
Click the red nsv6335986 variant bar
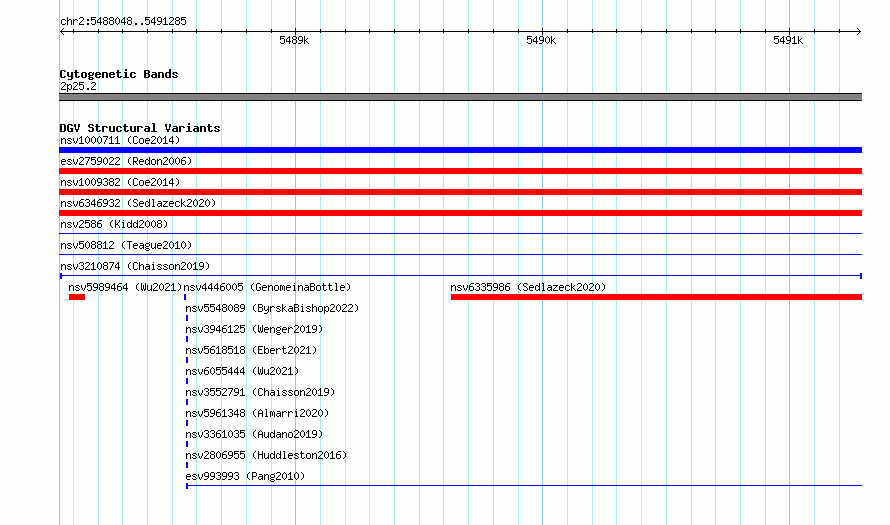pyautogui.click(x=656, y=297)
